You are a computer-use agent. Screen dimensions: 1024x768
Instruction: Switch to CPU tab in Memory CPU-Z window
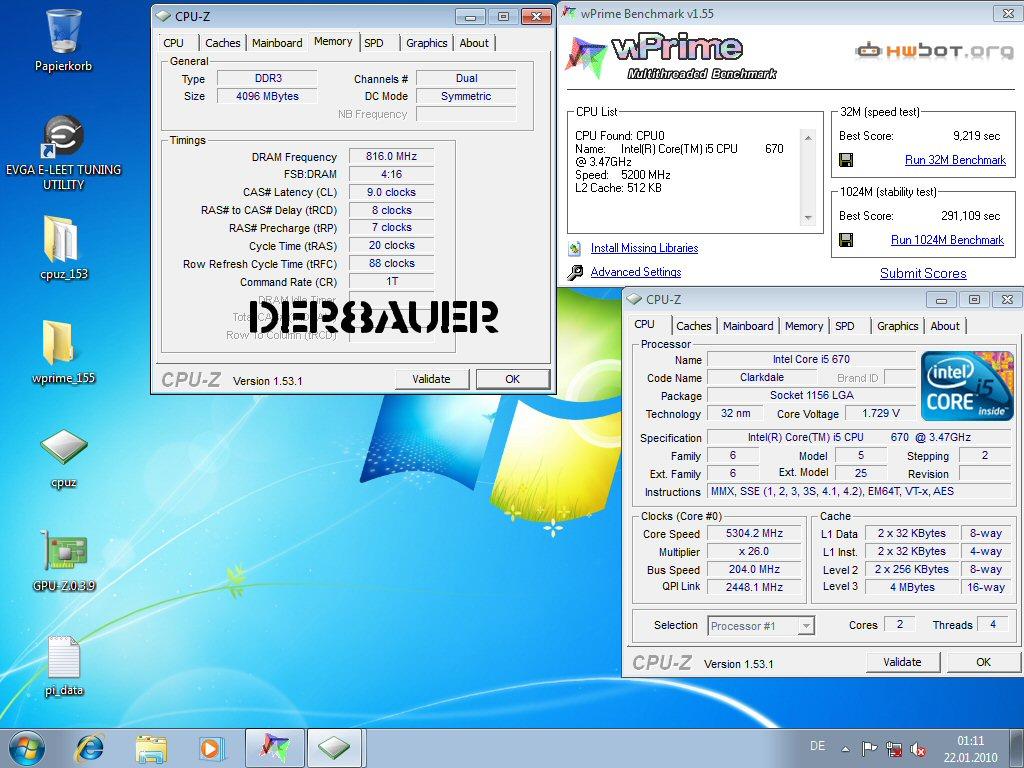point(174,42)
